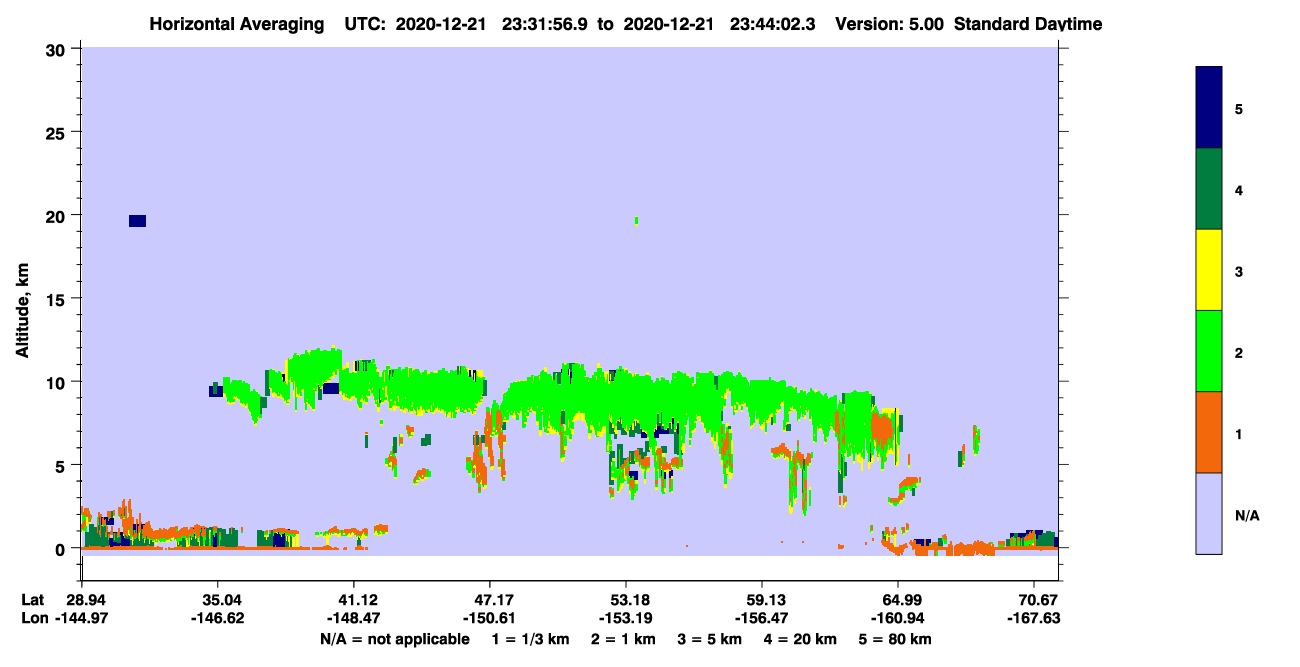
Task: Click longitude value -156.47
Action: 761,619
